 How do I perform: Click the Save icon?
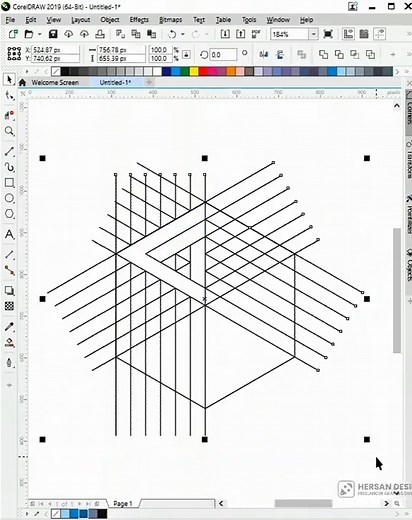[x=53, y=34]
